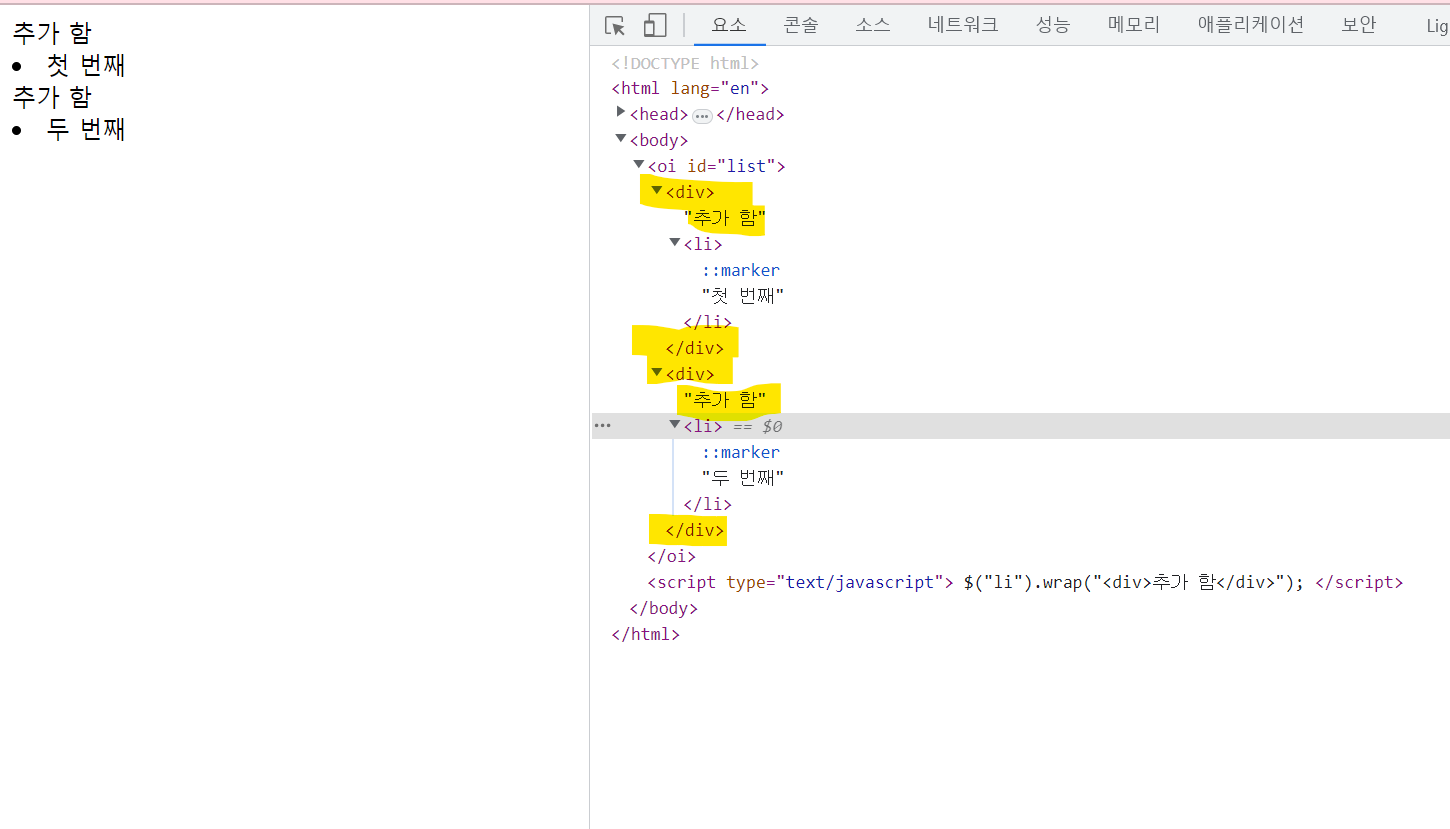
Task: Collapse the first div node triangle
Action: (657, 190)
